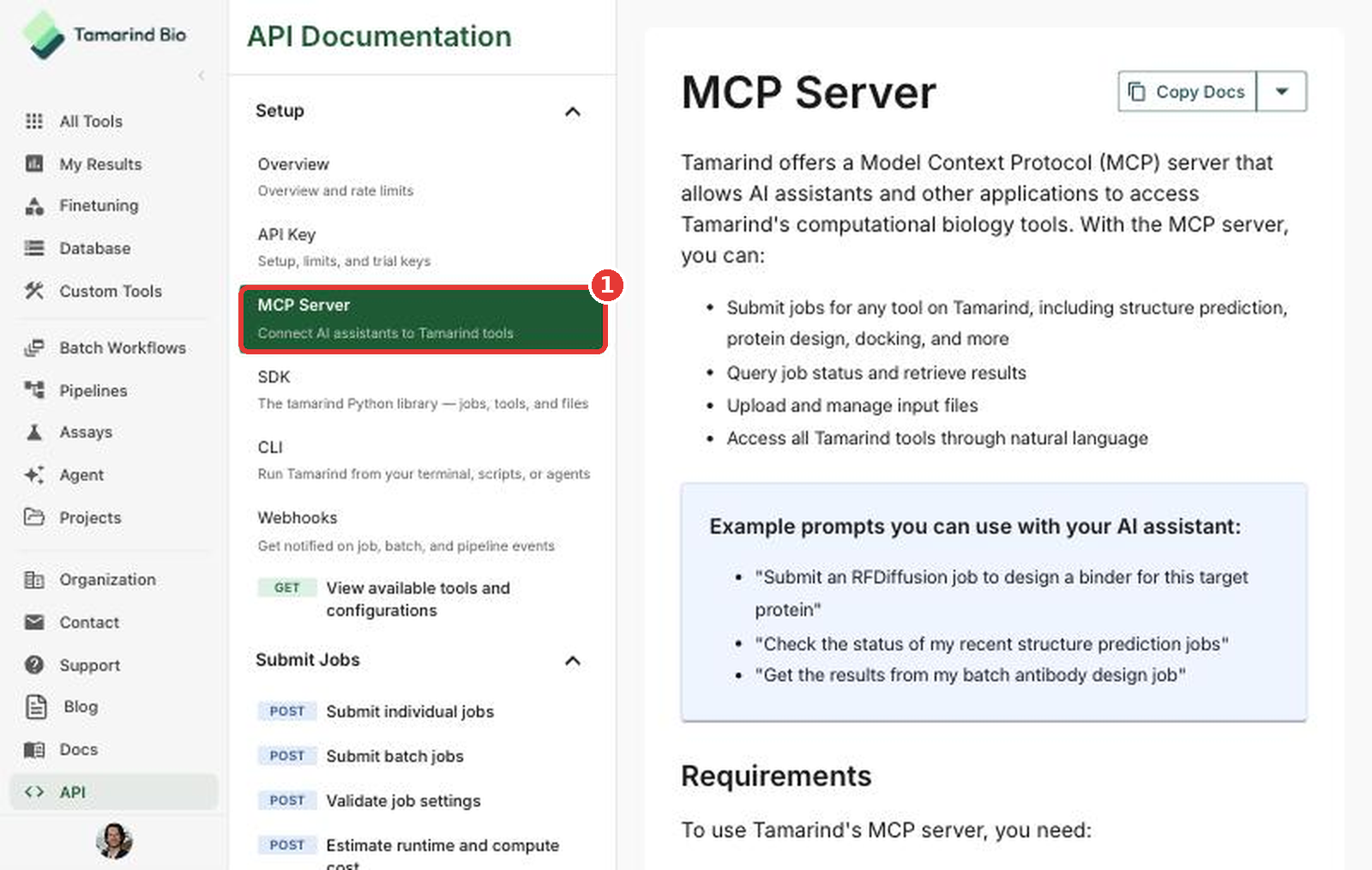Click the Agent sparkle icon
The width and height of the screenshot is (1372, 870).
34,474
